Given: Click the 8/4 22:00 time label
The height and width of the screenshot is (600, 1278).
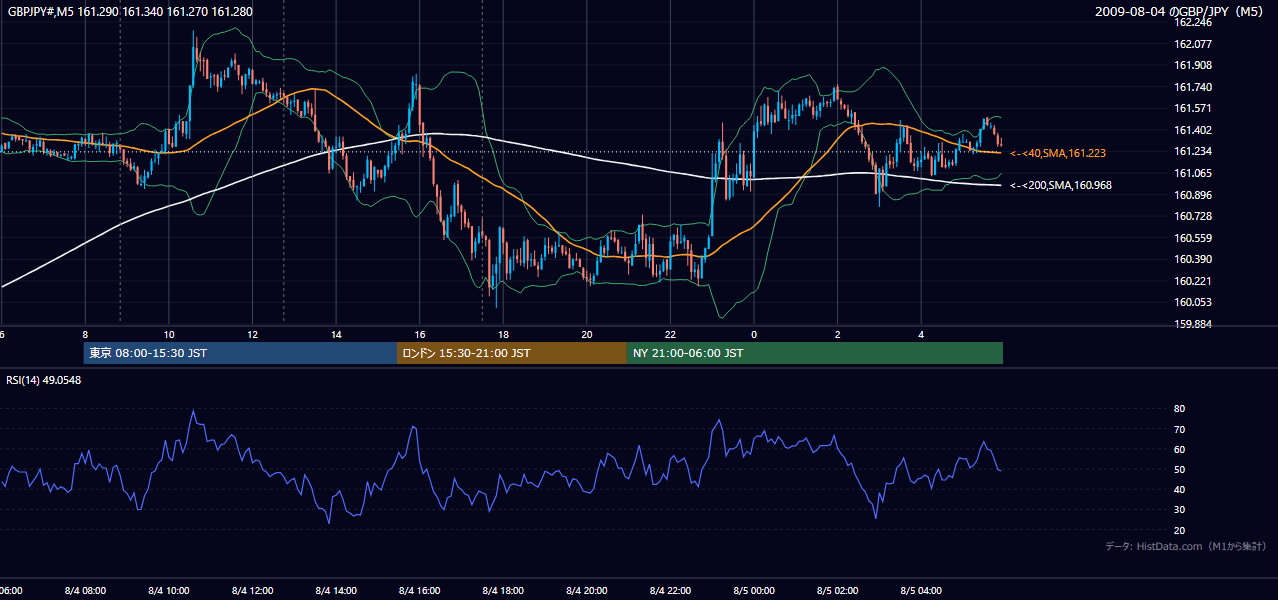Looking at the screenshot, I should coord(670,591).
